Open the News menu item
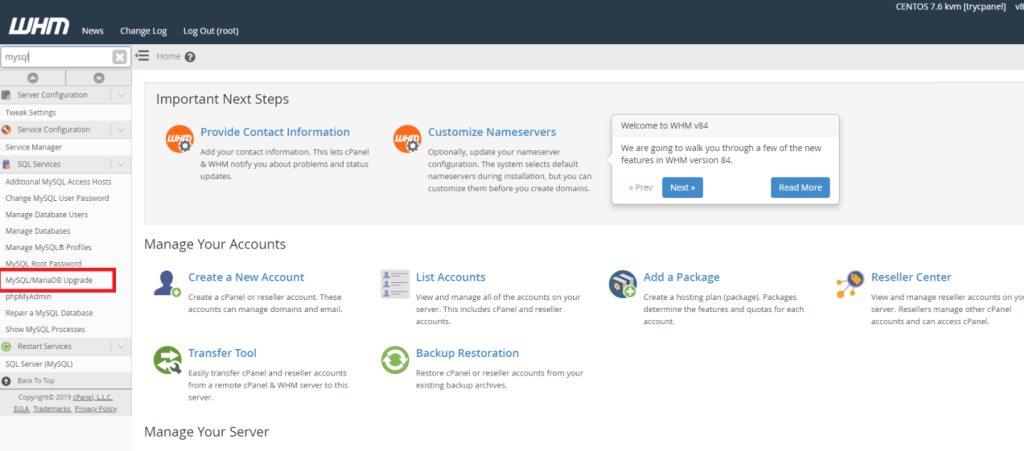 click(x=93, y=31)
